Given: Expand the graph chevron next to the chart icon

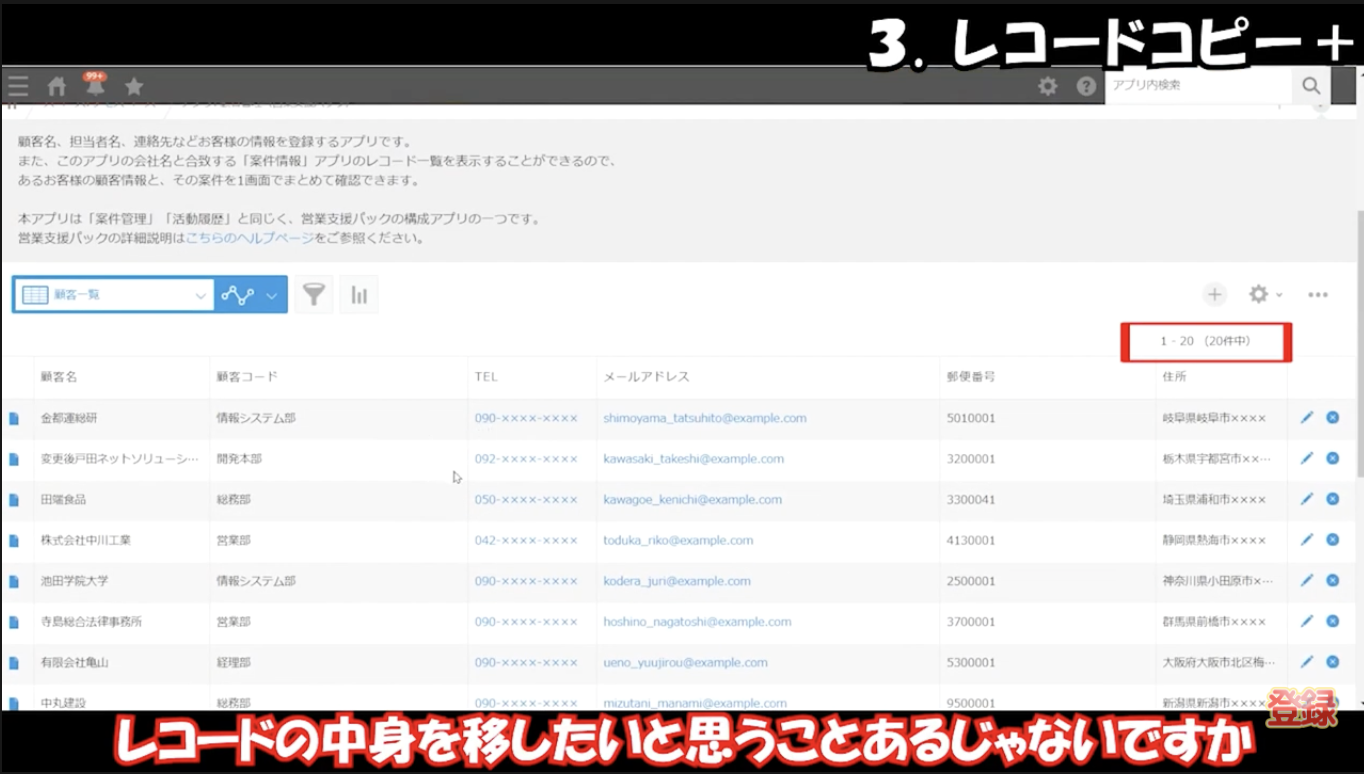Looking at the screenshot, I should pyautogui.click(x=269, y=293).
